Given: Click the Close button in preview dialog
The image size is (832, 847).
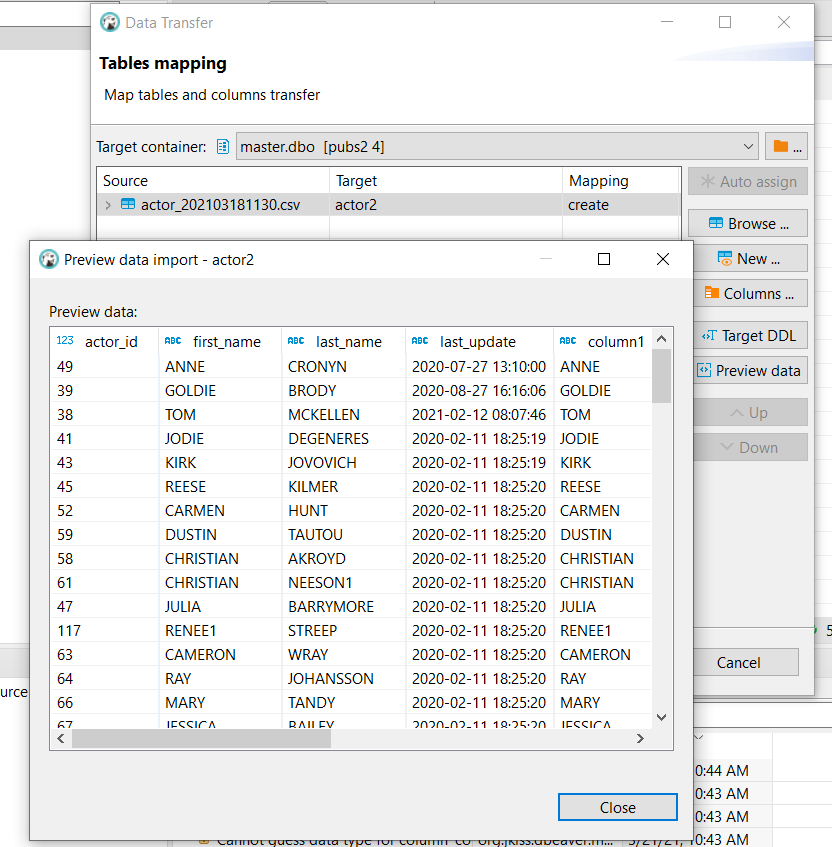Looking at the screenshot, I should (x=618, y=807).
